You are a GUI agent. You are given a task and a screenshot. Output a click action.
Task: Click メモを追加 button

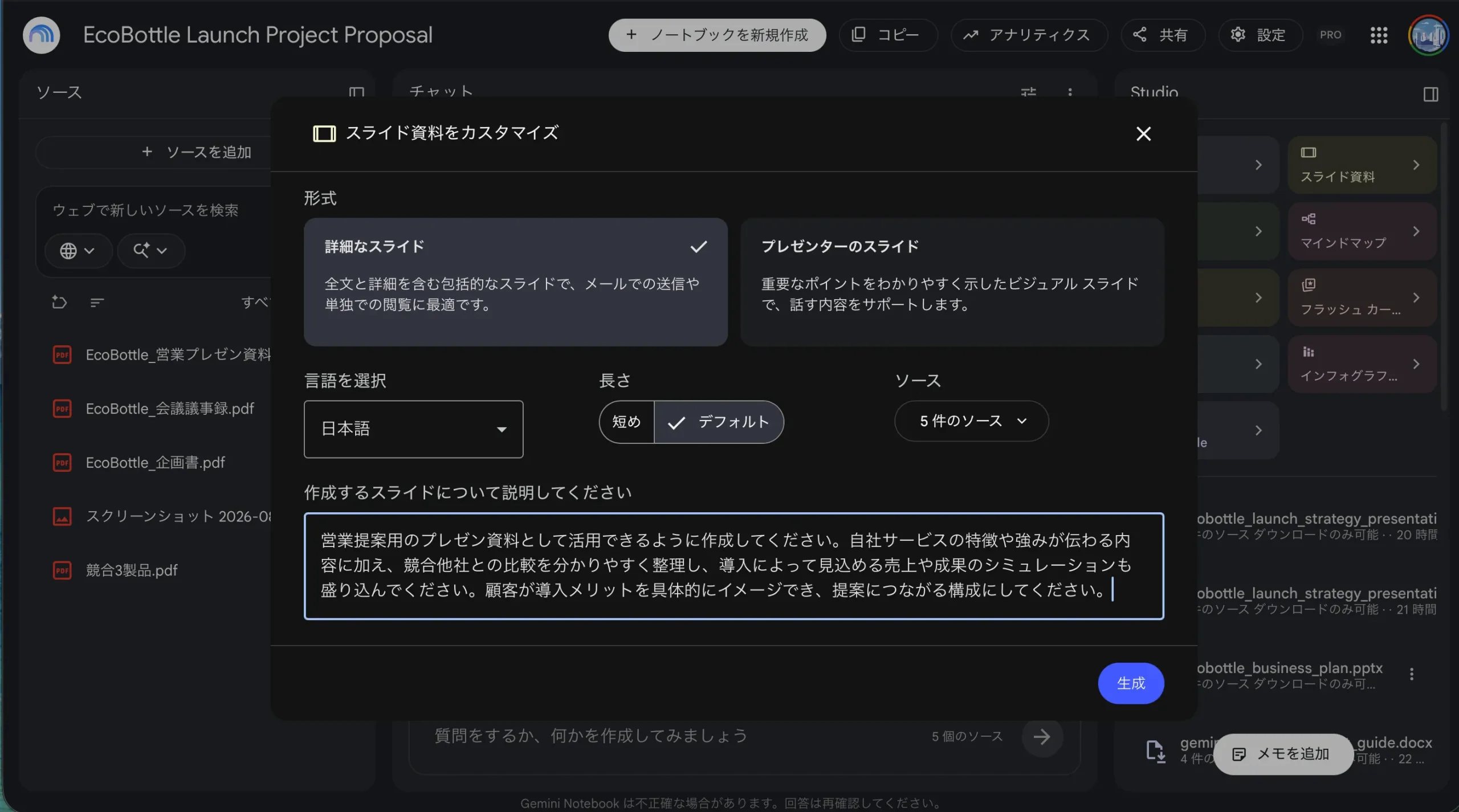coord(1283,754)
